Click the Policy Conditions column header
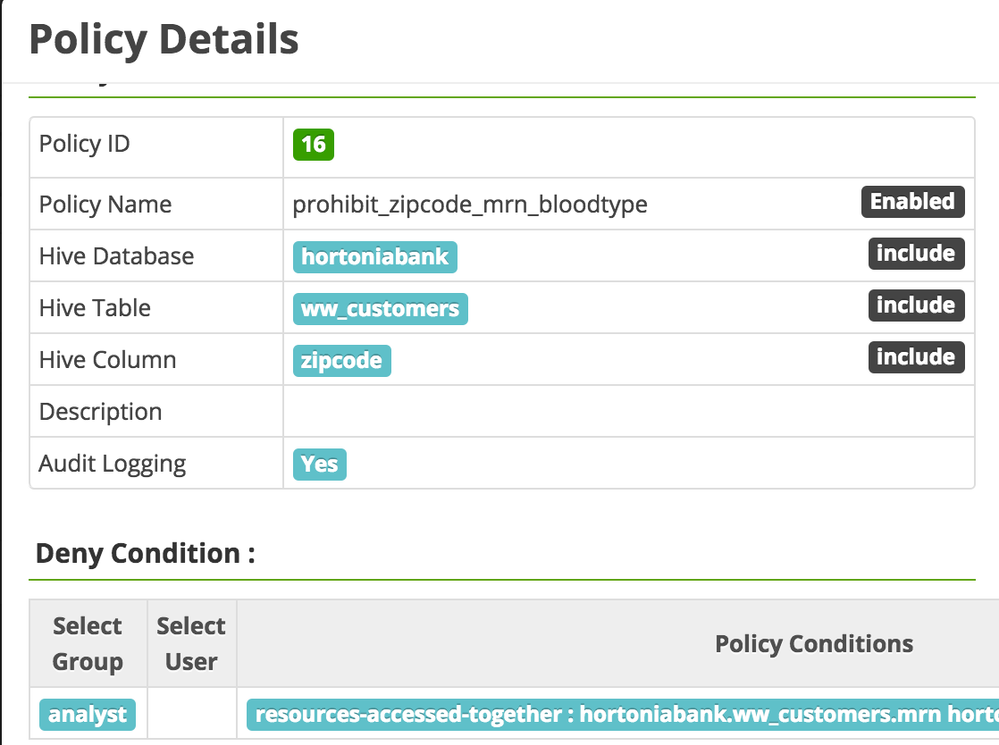 pos(813,644)
